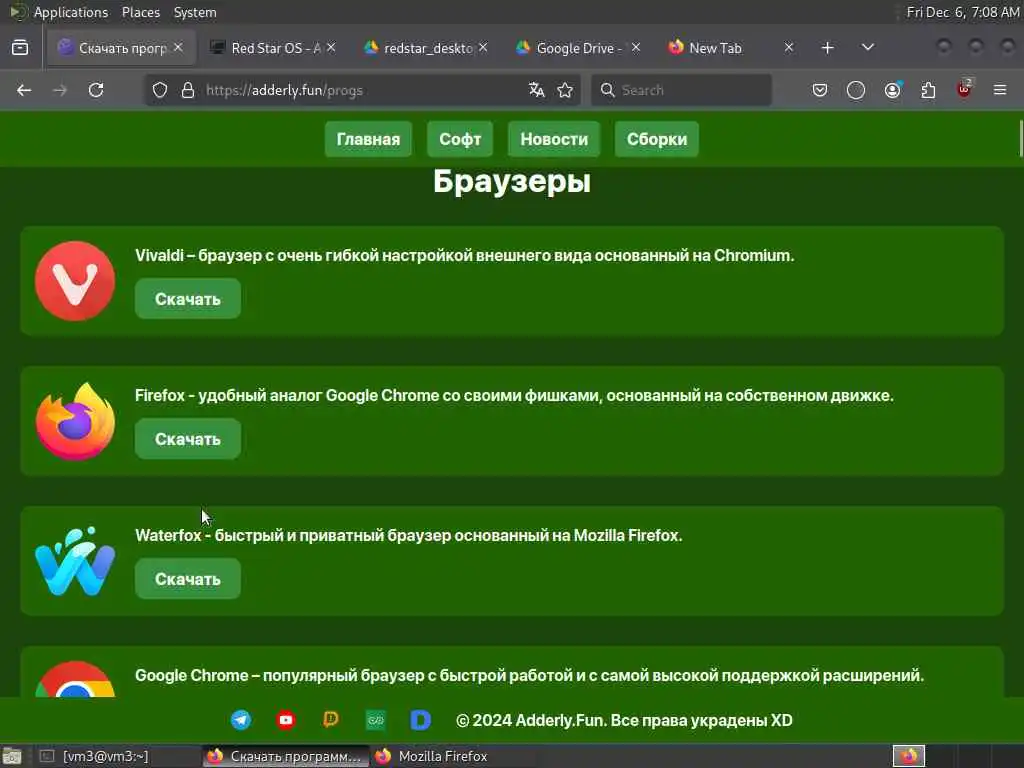
Task: Open the Firefox hamburger menu
Action: (x=1000, y=90)
